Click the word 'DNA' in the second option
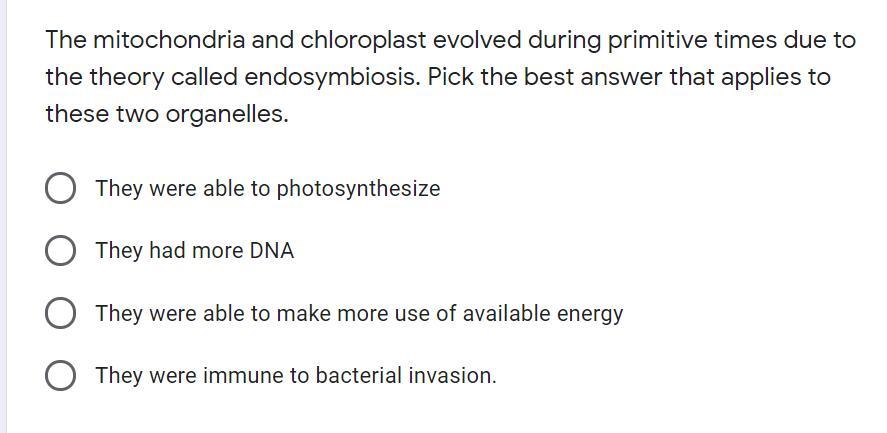 (272, 251)
